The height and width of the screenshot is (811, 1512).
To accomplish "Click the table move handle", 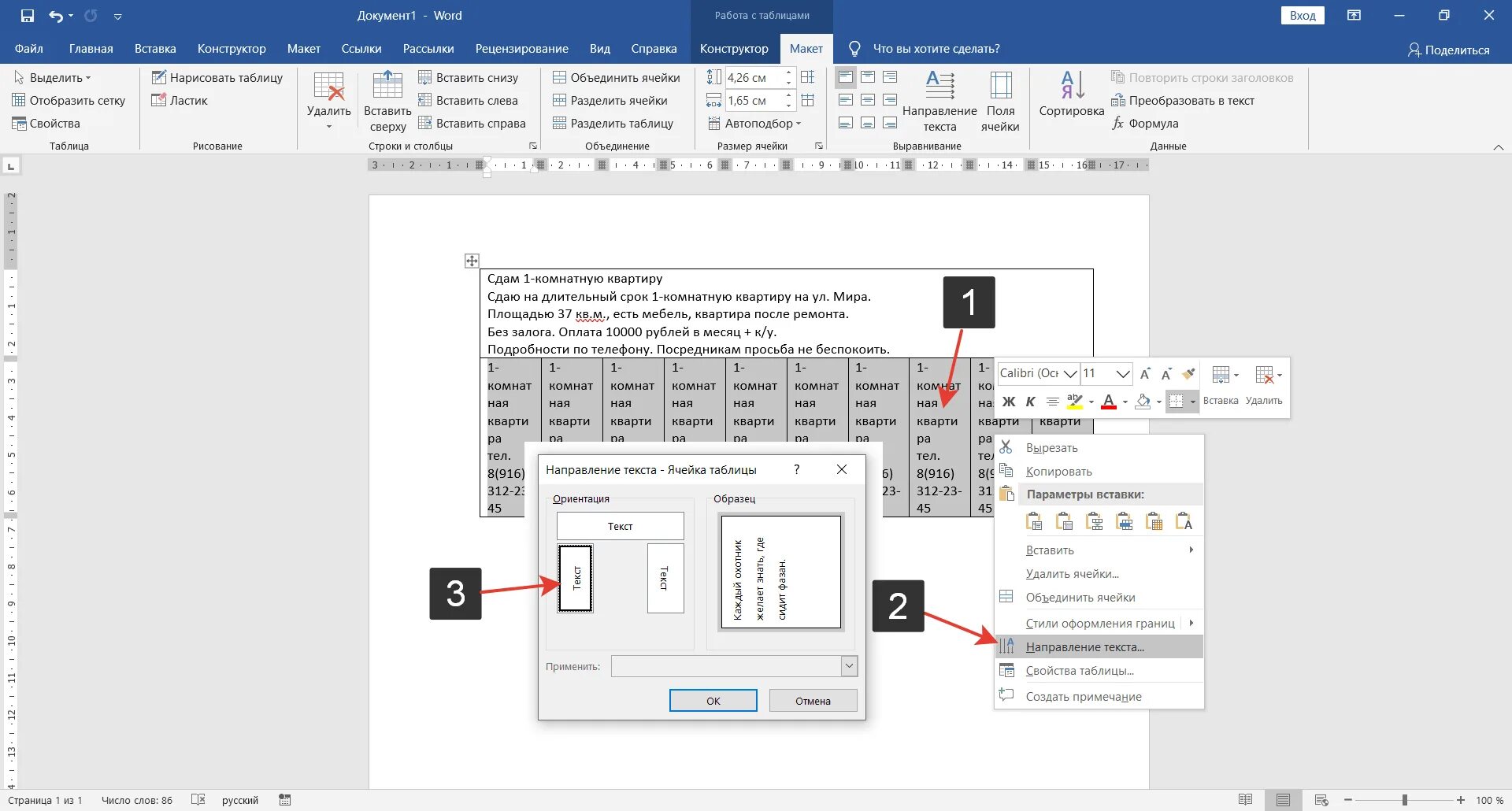I will tap(472, 261).
